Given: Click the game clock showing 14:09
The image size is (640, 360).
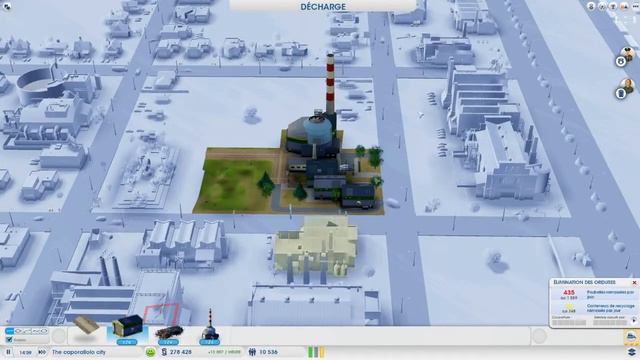Looking at the screenshot, I should click(x=25, y=352).
